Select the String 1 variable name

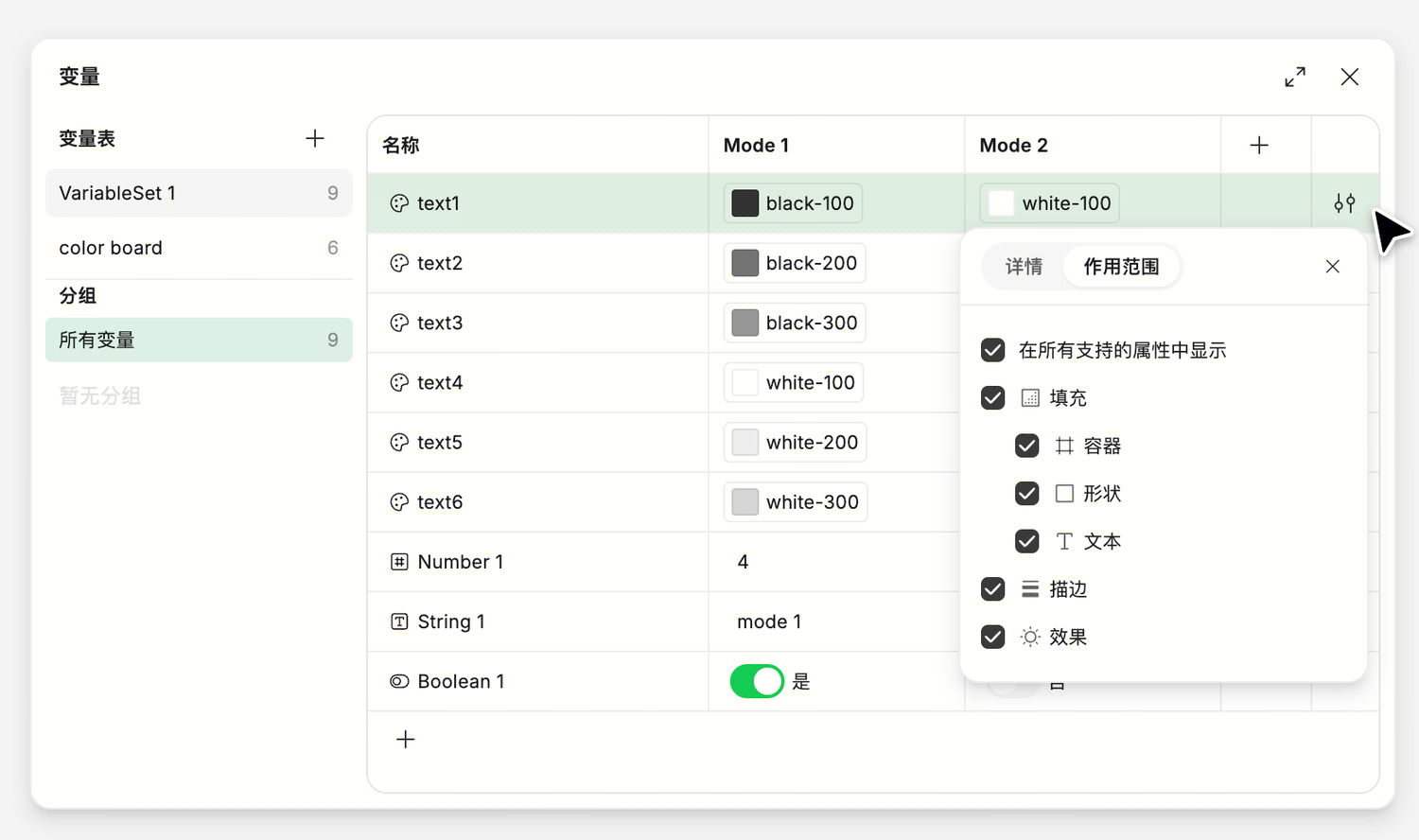[451, 621]
